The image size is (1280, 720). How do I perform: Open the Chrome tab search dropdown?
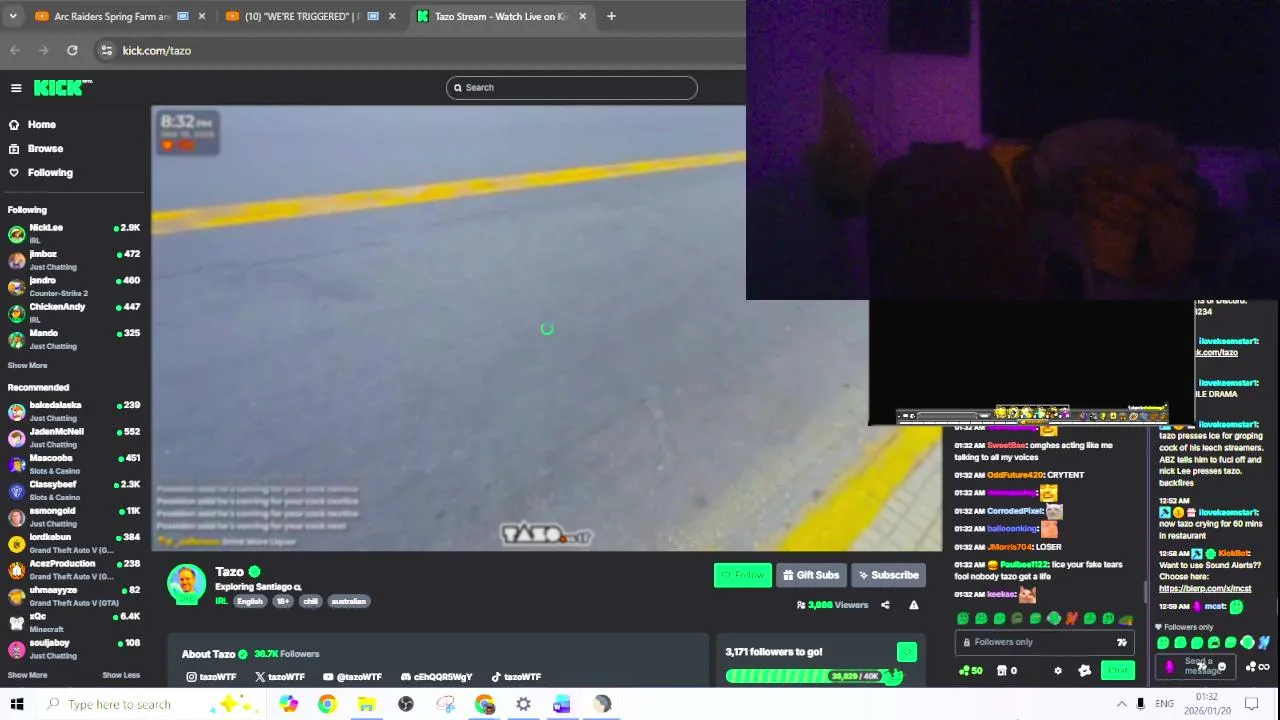tap(13, 16)
